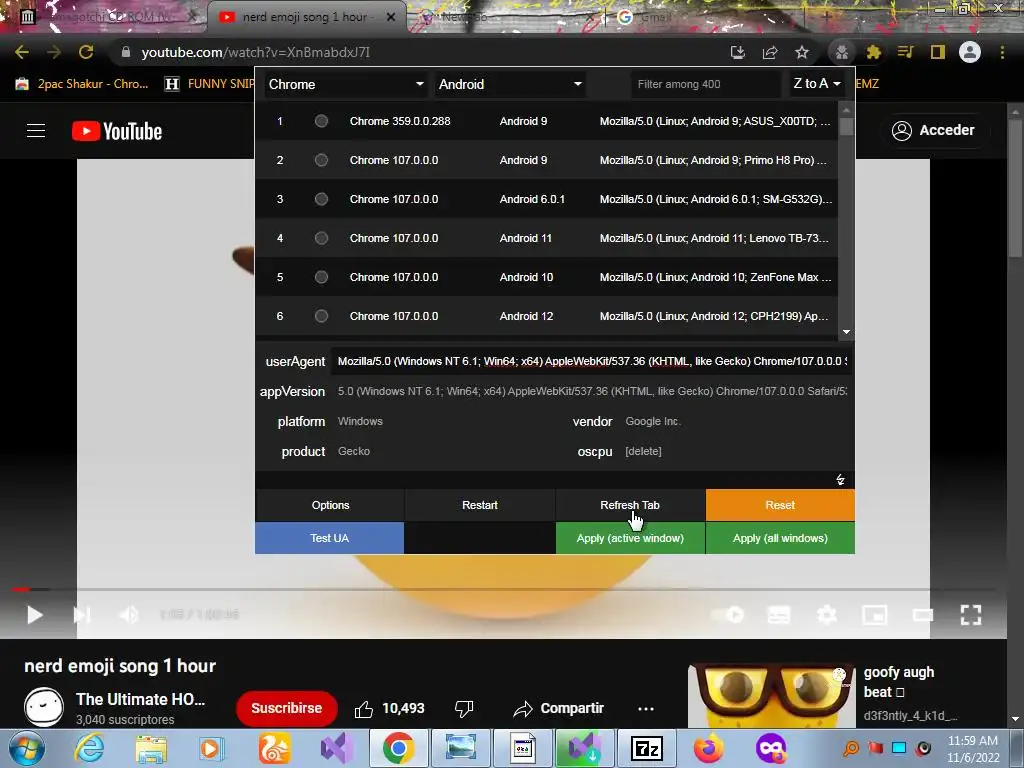Click the userAgent text field
The height and width of the screenshot is (768, 1024).
[x=592, y=361]
